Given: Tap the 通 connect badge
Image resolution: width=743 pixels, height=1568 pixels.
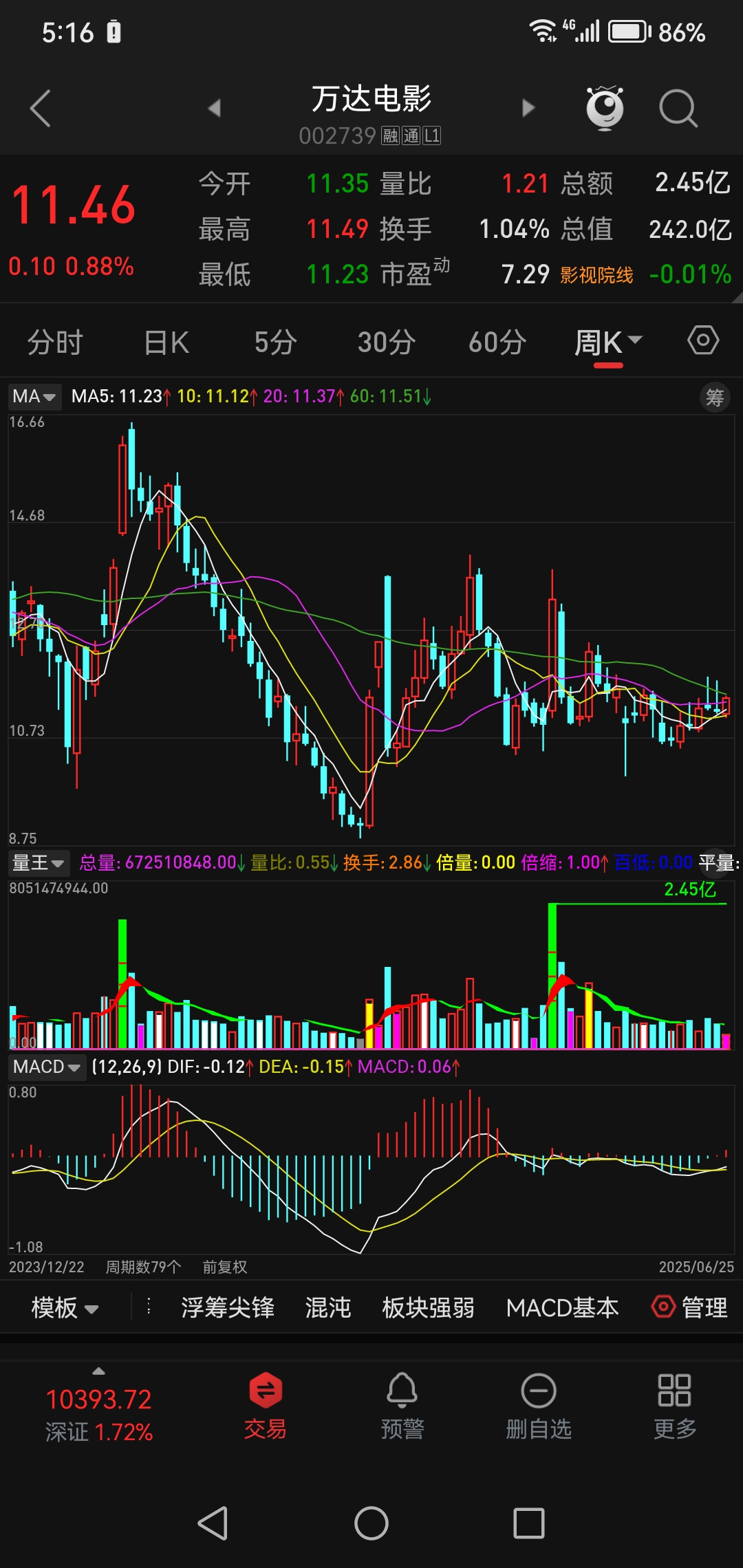Looking at the screenshot, I should tap(411, 135).
